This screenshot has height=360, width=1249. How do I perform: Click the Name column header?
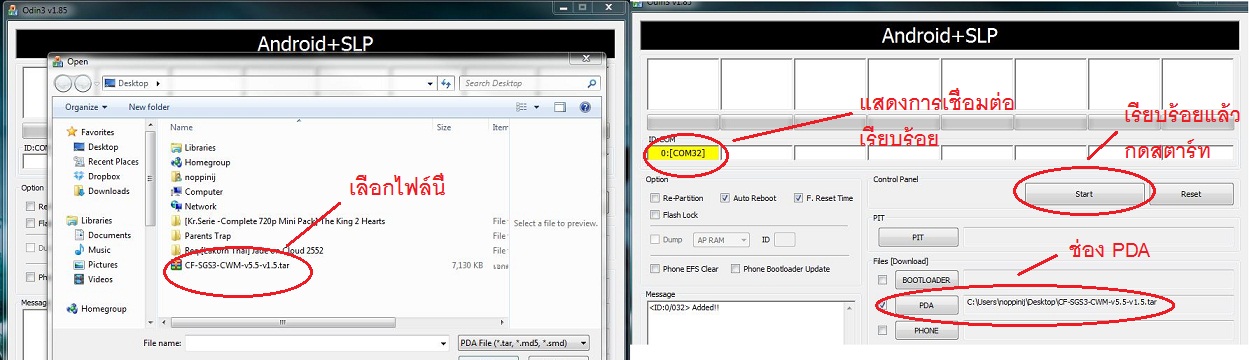[181, 127]
